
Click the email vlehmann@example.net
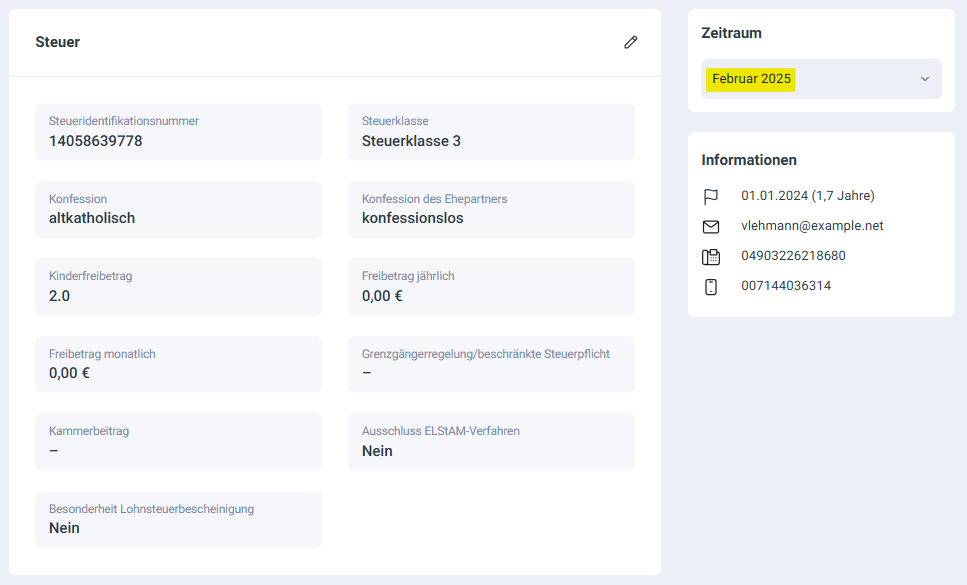pos(812,226)
